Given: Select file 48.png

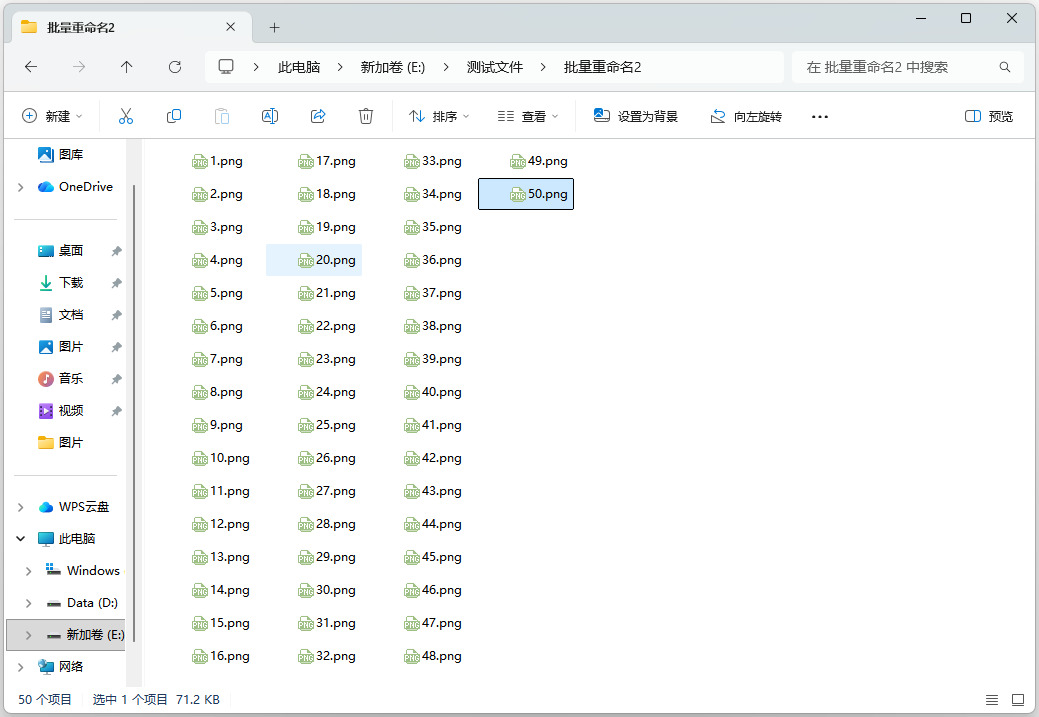Looking at the screenshot, I should coord(433,656).
